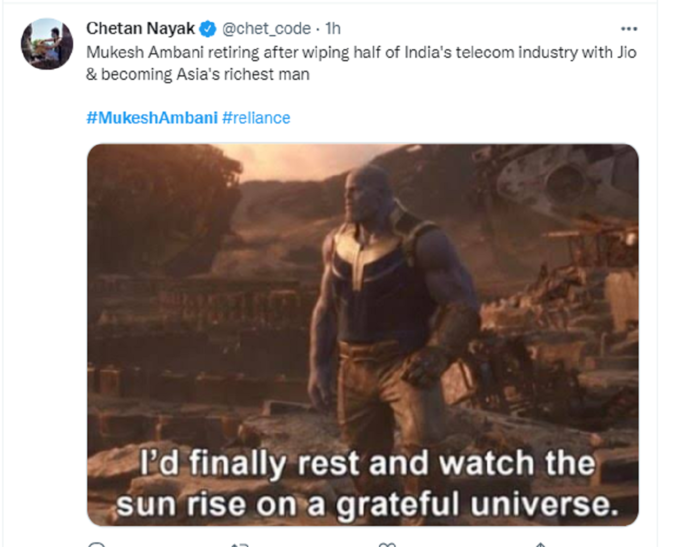Image resolution: width=680 pixels, height=547 pixels.
Task: Click the line "& becoming Asia's richest man"
Action: pos(198,75)
